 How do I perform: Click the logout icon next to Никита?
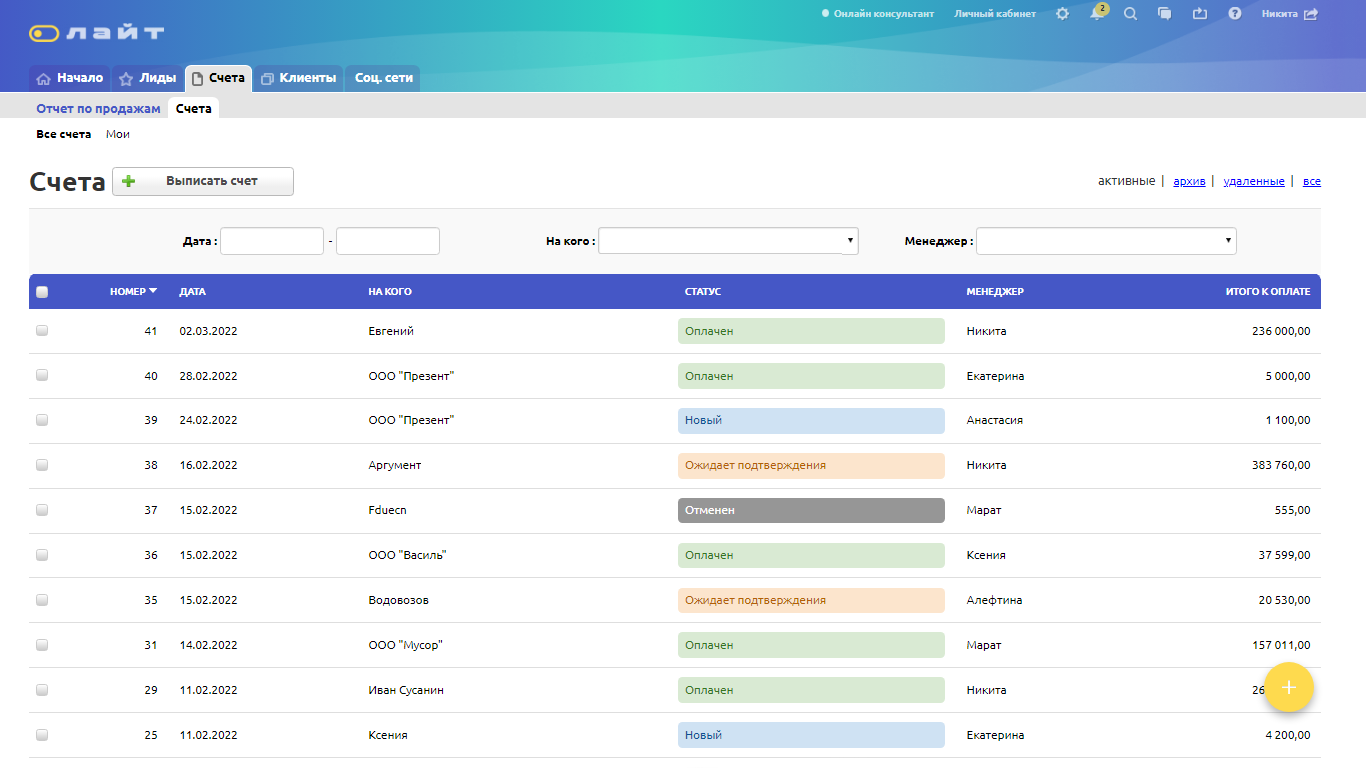click(x=1311, y=14)
